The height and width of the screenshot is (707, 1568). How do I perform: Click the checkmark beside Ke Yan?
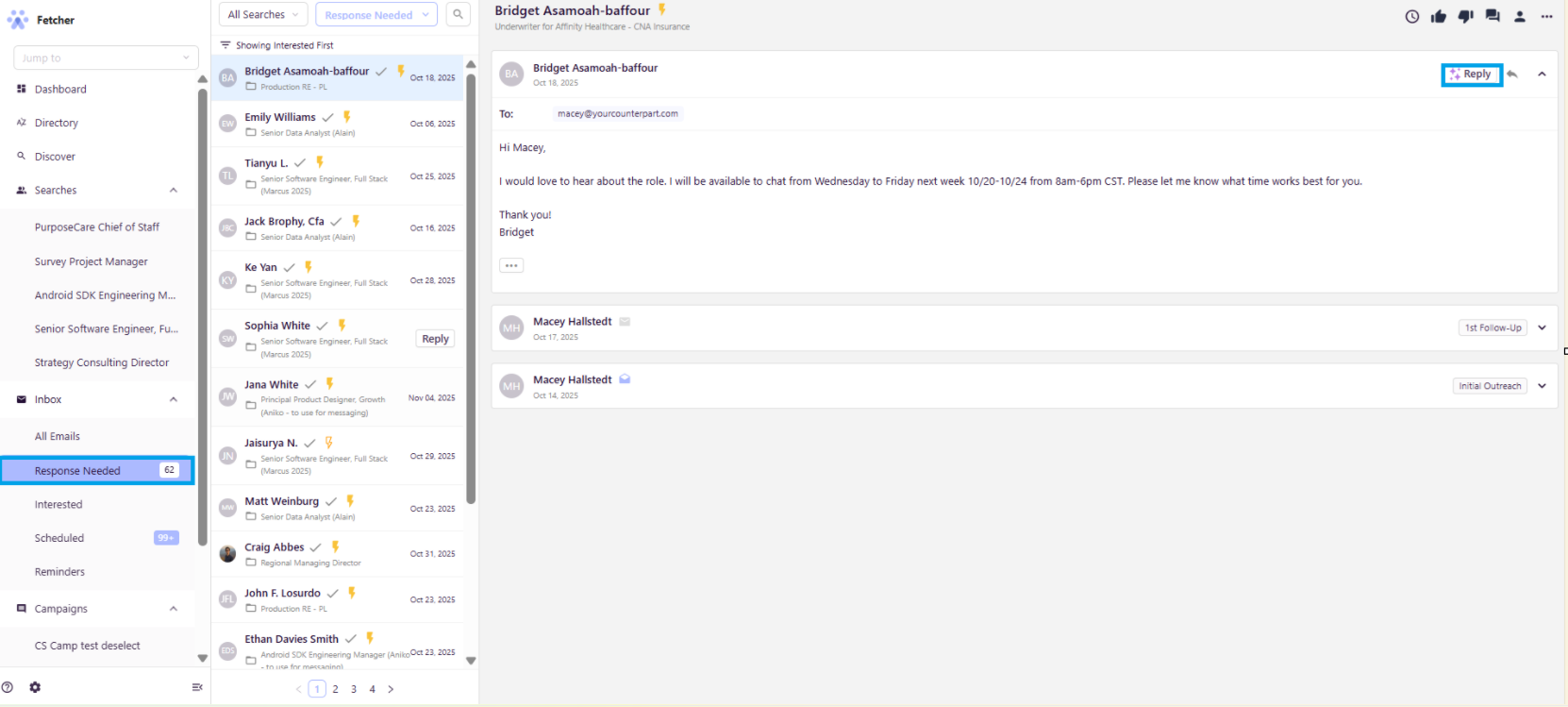[289, 268]
